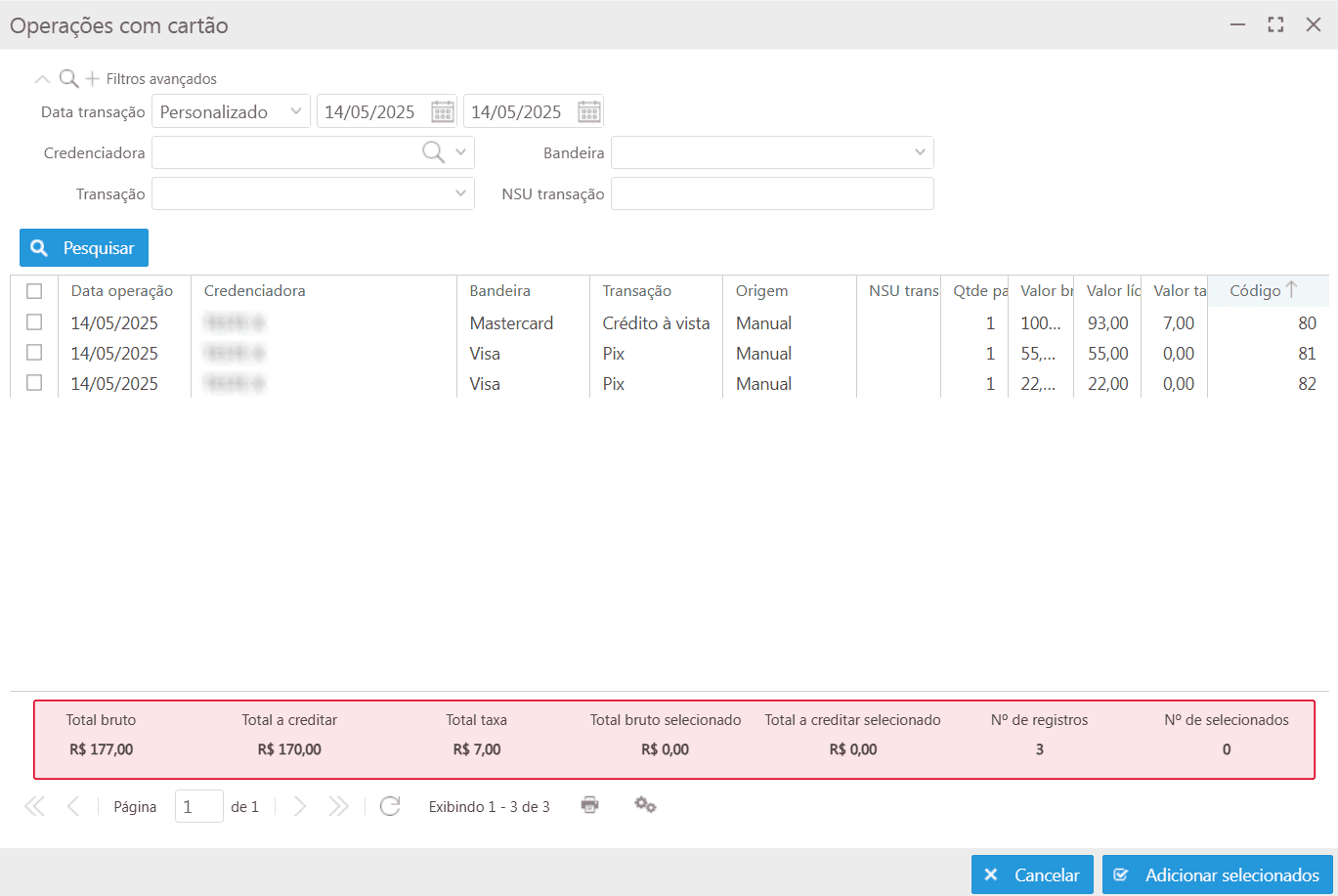Open grid settings gears icon
The image size is (1338, 896).
tap(645, 805)
